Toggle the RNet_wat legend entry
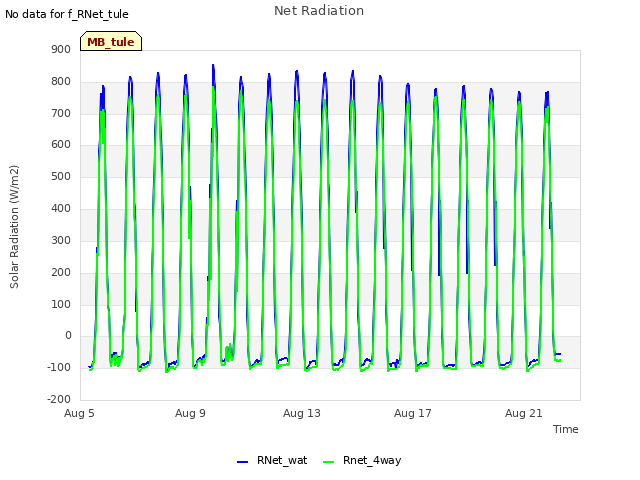Image resolution: width=640 pixels, height=480 pixels. tap(272, 460)
